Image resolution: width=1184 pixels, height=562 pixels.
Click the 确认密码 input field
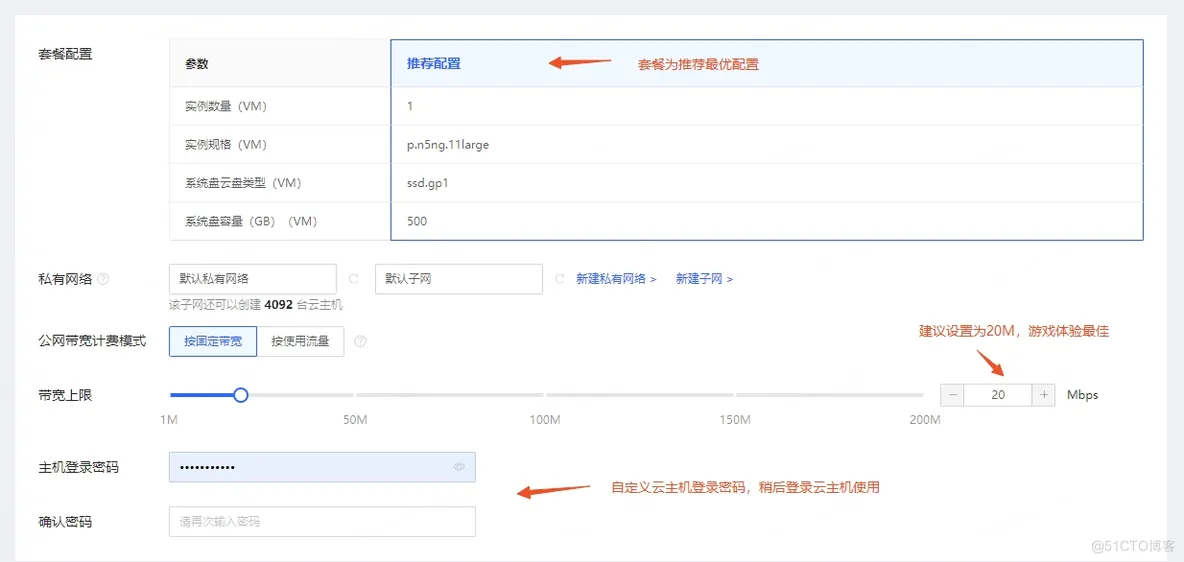point(322,521)
